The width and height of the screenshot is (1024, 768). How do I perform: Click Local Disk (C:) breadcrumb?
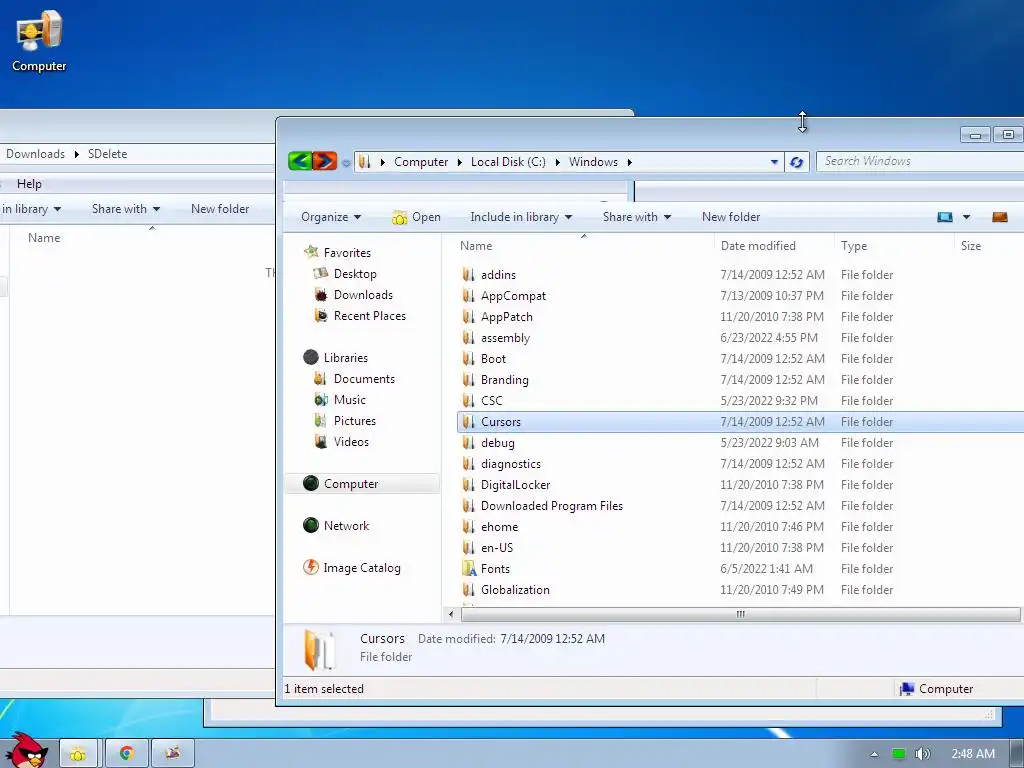coord(508,162)
